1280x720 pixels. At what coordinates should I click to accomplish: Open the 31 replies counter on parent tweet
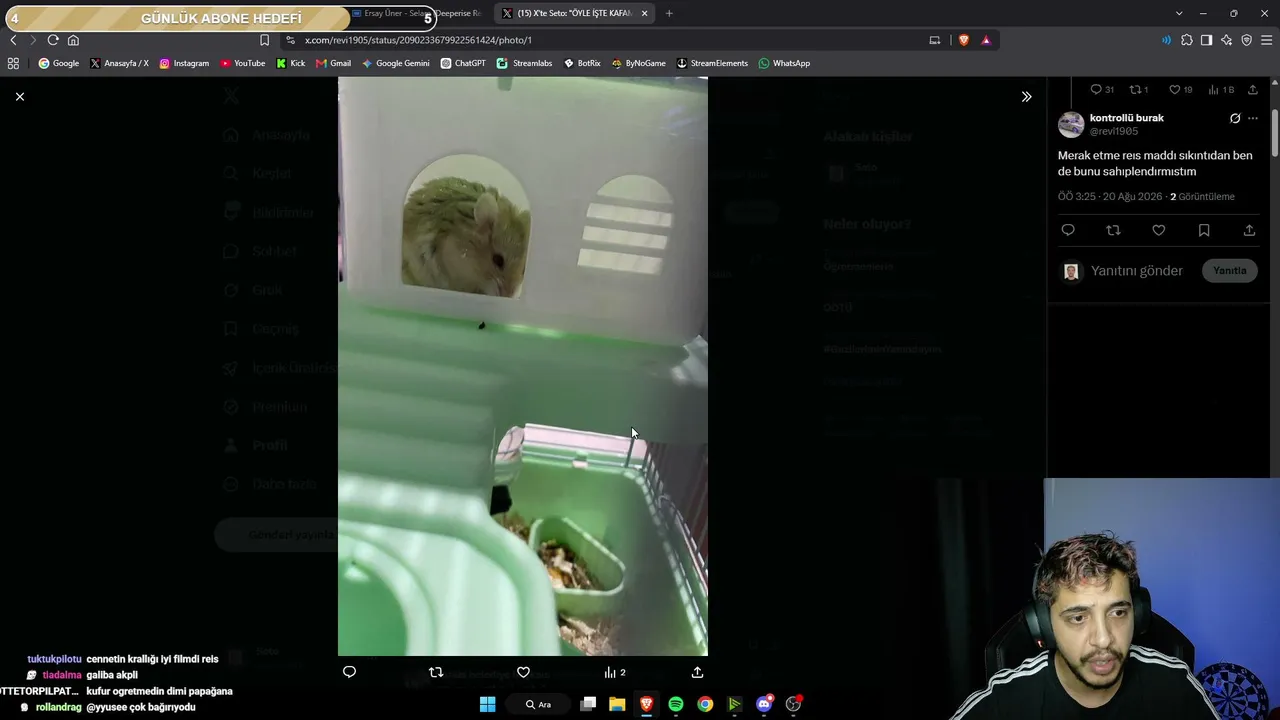(x=1102, y=90)
